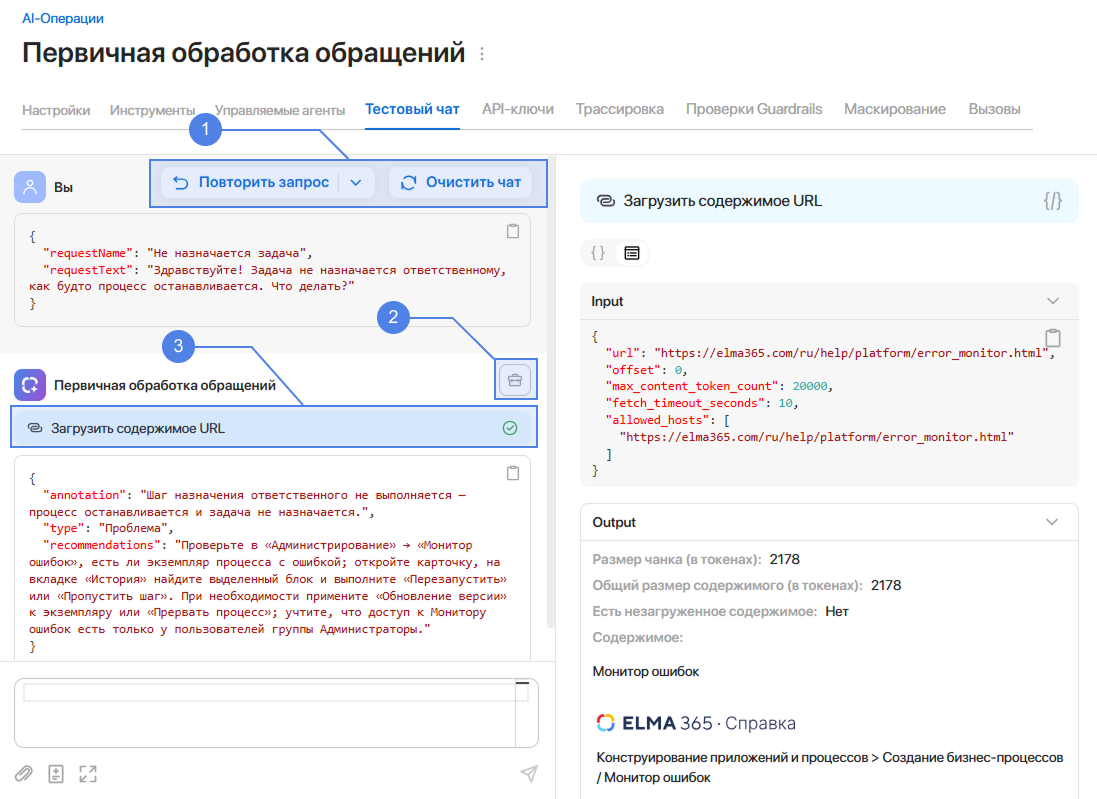Click the "requestName" line in user message
Screen dimensions: 1097x799
click(178, 253)
